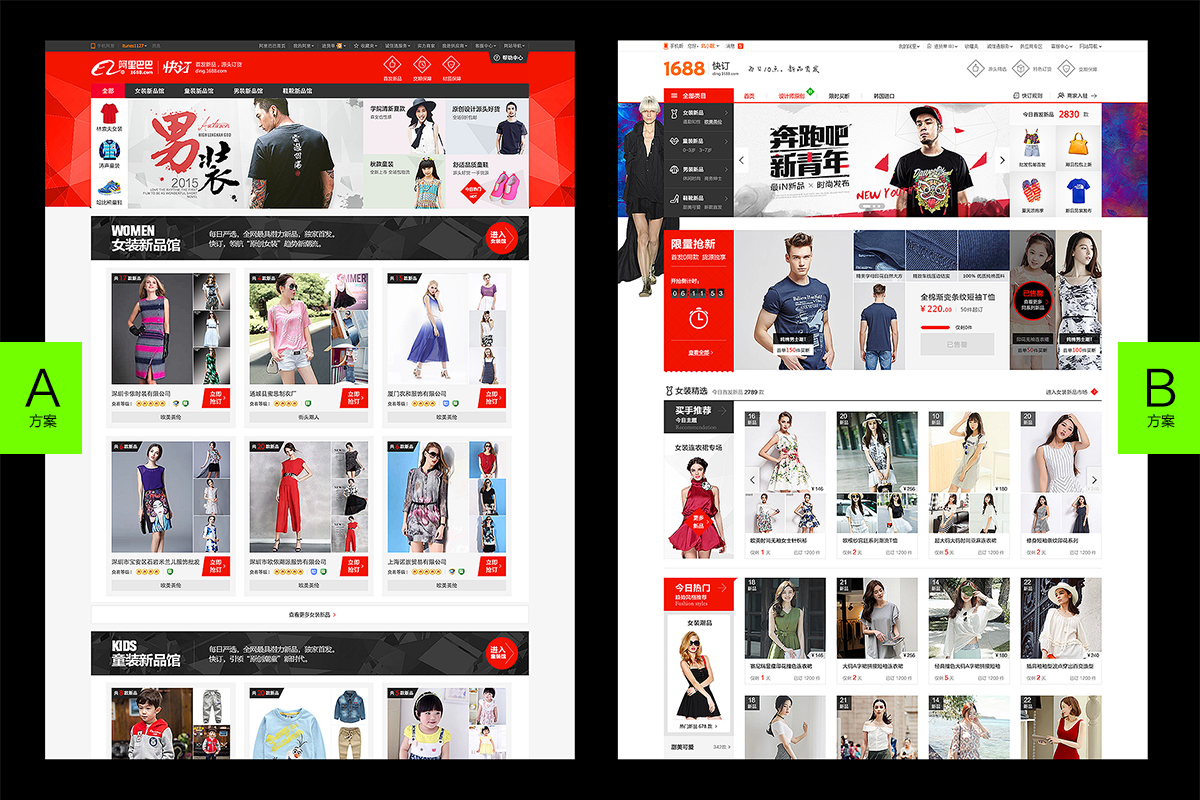Screen dimensions: 1200x800
Task: Expand the 女装新品 sidebar category
Action: pyautogui.click(x=697, y=116)
